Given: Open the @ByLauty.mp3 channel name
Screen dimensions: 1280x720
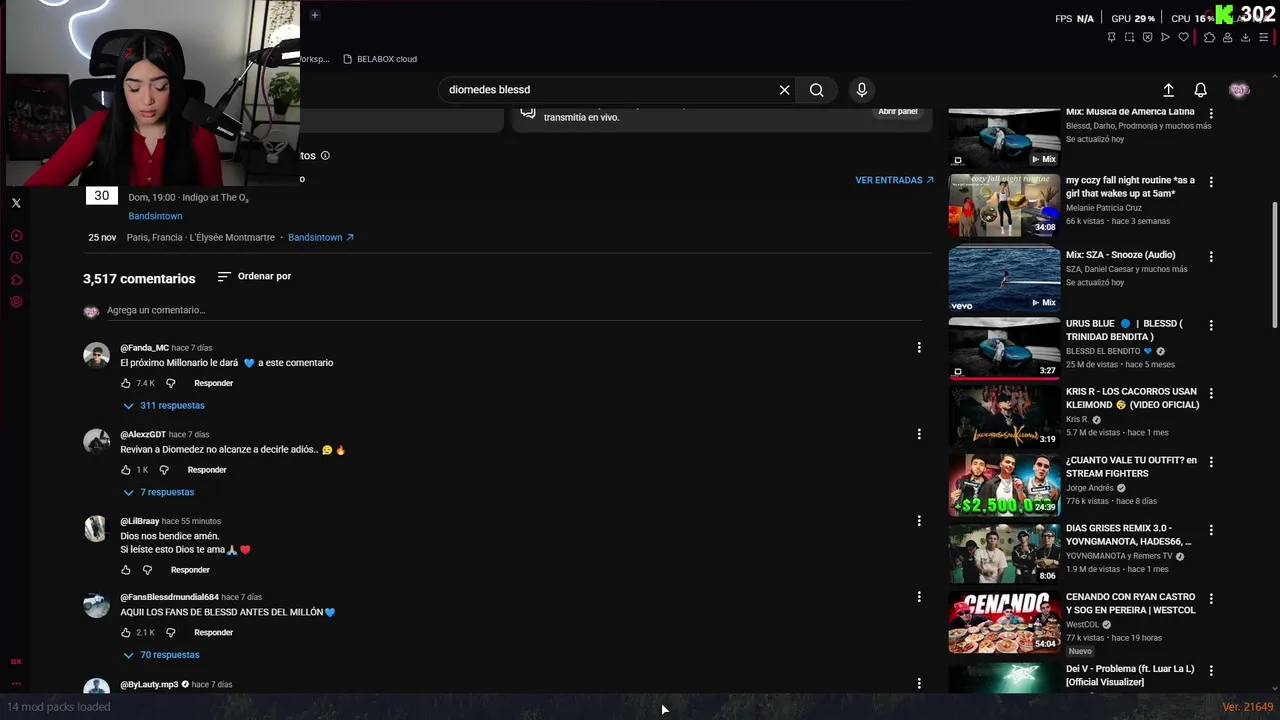Looking at the screenshot, I should pos(149,685).
